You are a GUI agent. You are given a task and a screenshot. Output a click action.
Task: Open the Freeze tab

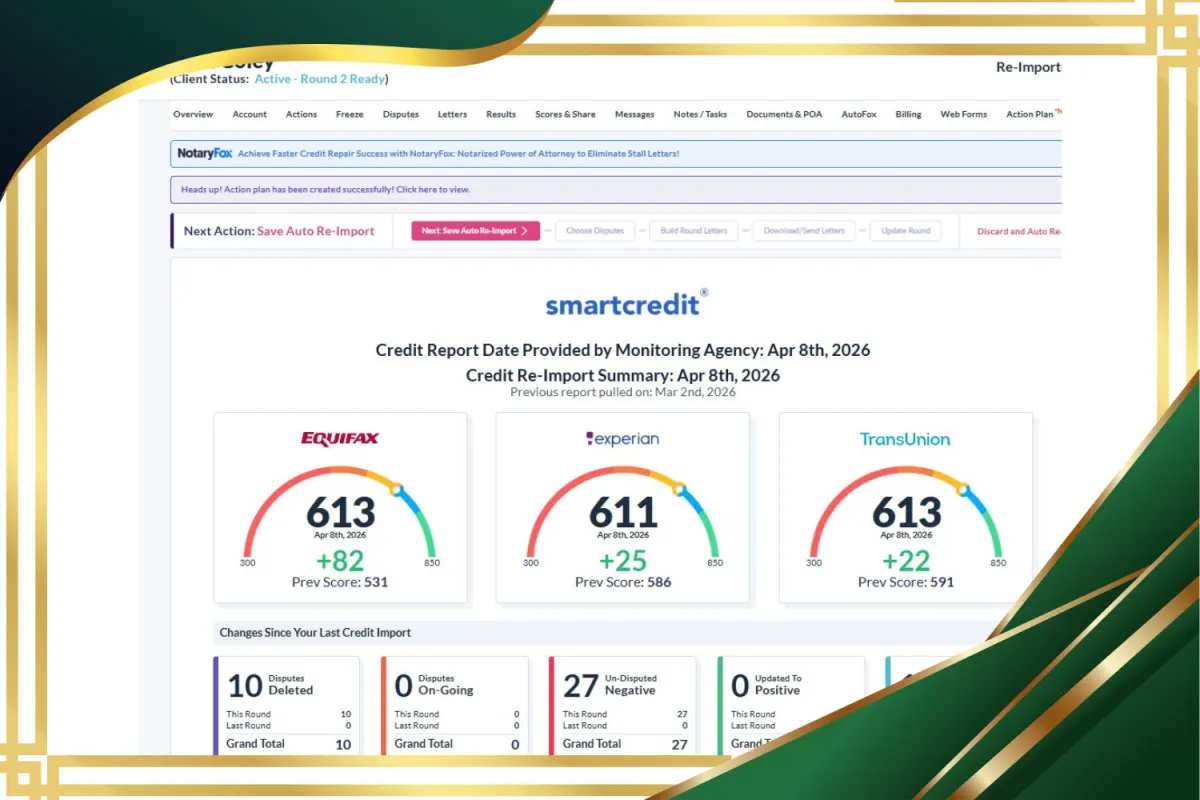(350, 114)
